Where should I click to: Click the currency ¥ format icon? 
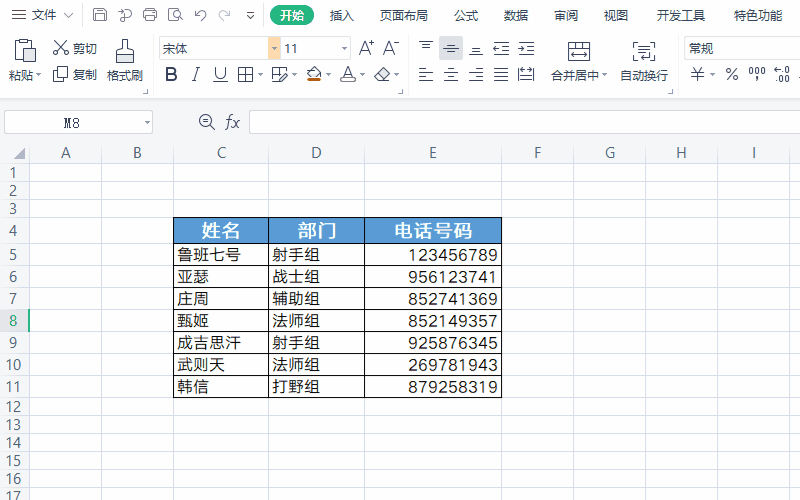click(697, 74)
